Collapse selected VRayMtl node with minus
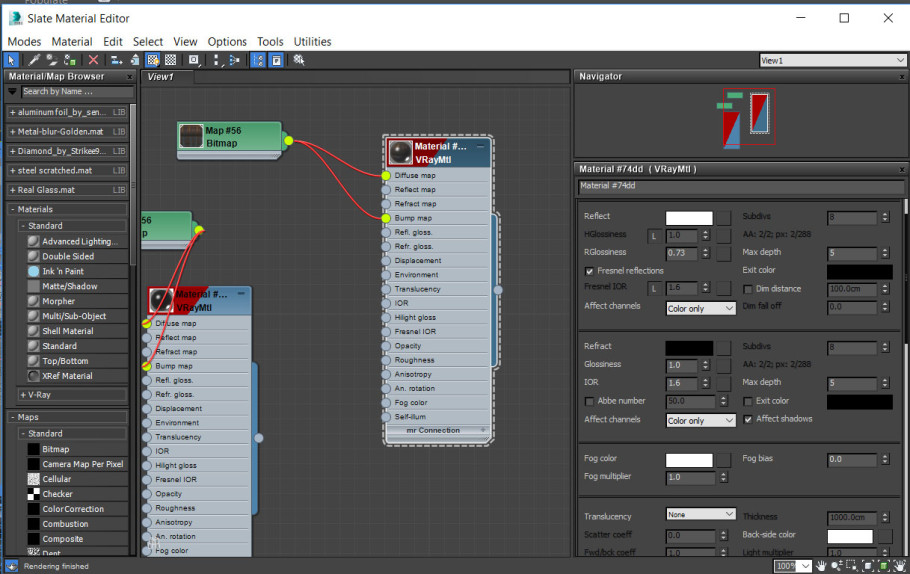Viewport: 910px width, 574px height. click(x=481, y=146)
